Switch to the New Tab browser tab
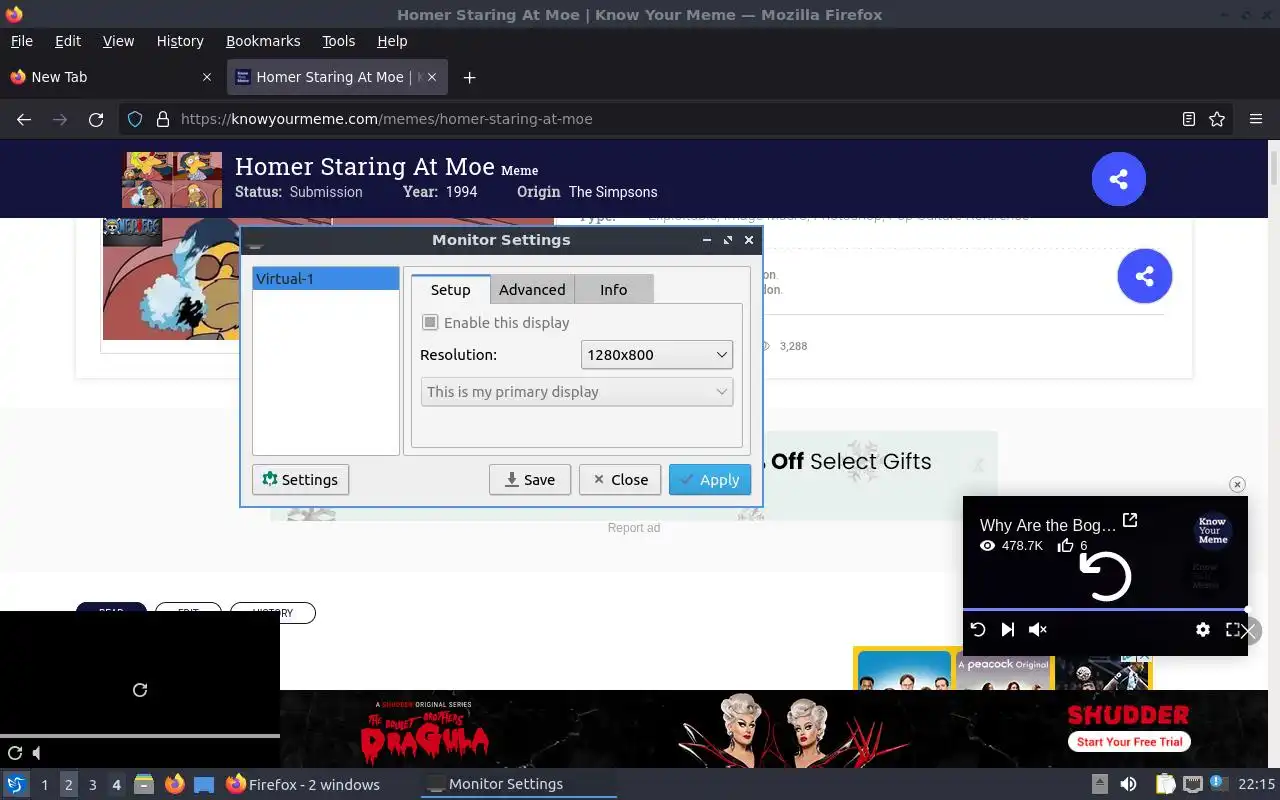The width and height of the screenshot is (1280, 800). click(x=110, y=77)
